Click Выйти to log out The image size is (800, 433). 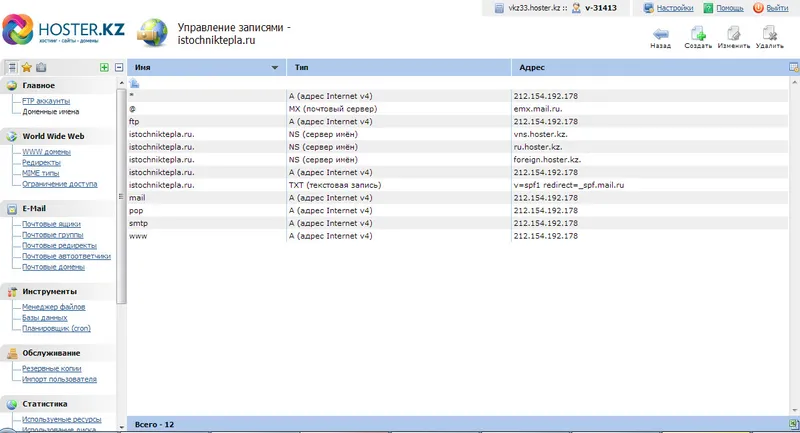[777, 8]
